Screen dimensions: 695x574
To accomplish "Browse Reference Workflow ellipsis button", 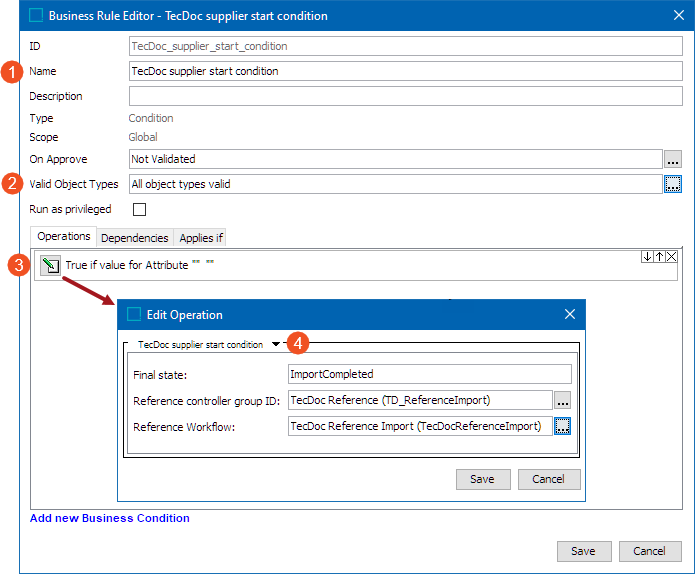I will pos(562,426).
